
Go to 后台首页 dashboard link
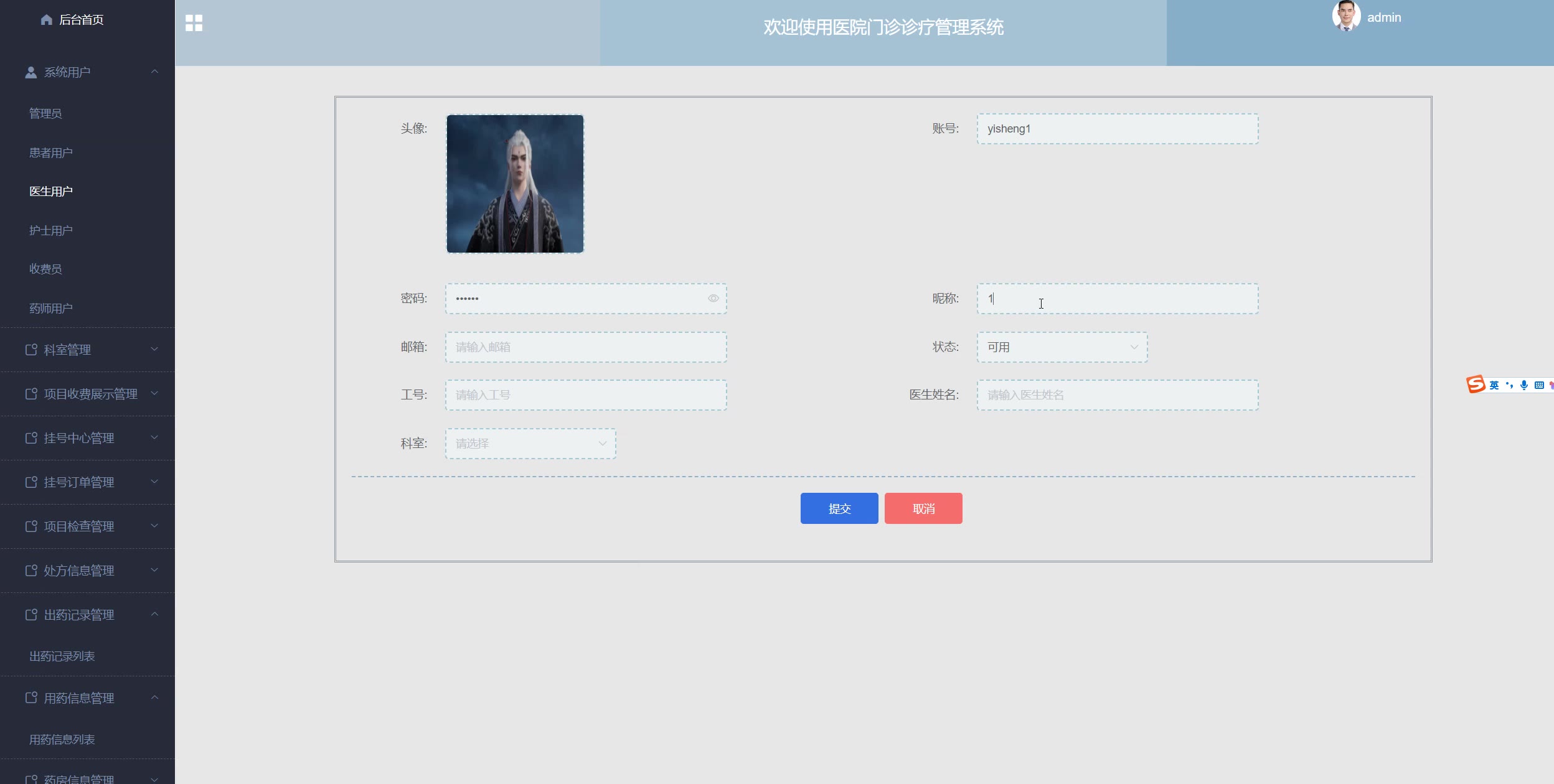[81, 20]
